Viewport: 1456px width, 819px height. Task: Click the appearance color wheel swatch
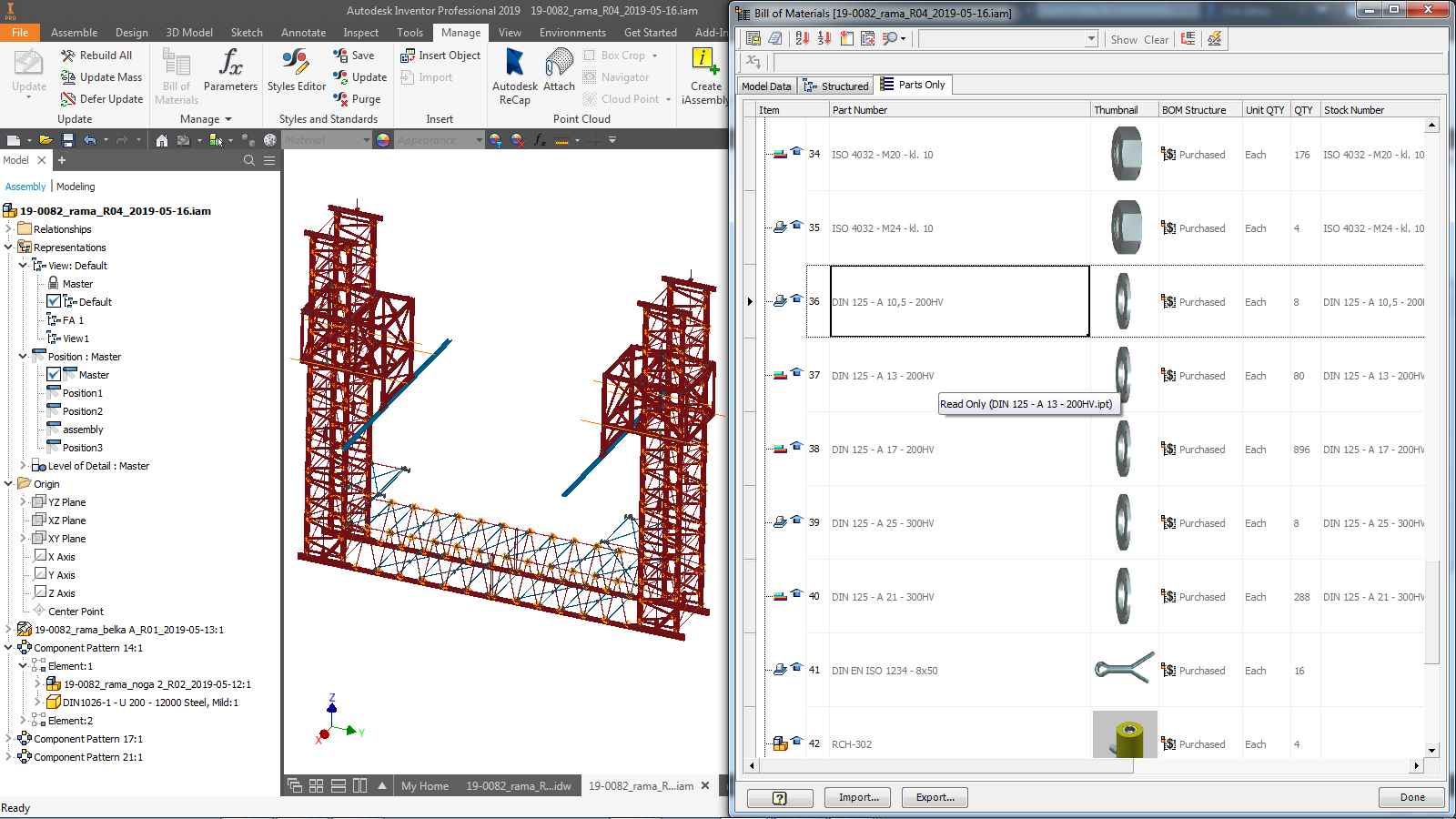click(x=383, y=140)
